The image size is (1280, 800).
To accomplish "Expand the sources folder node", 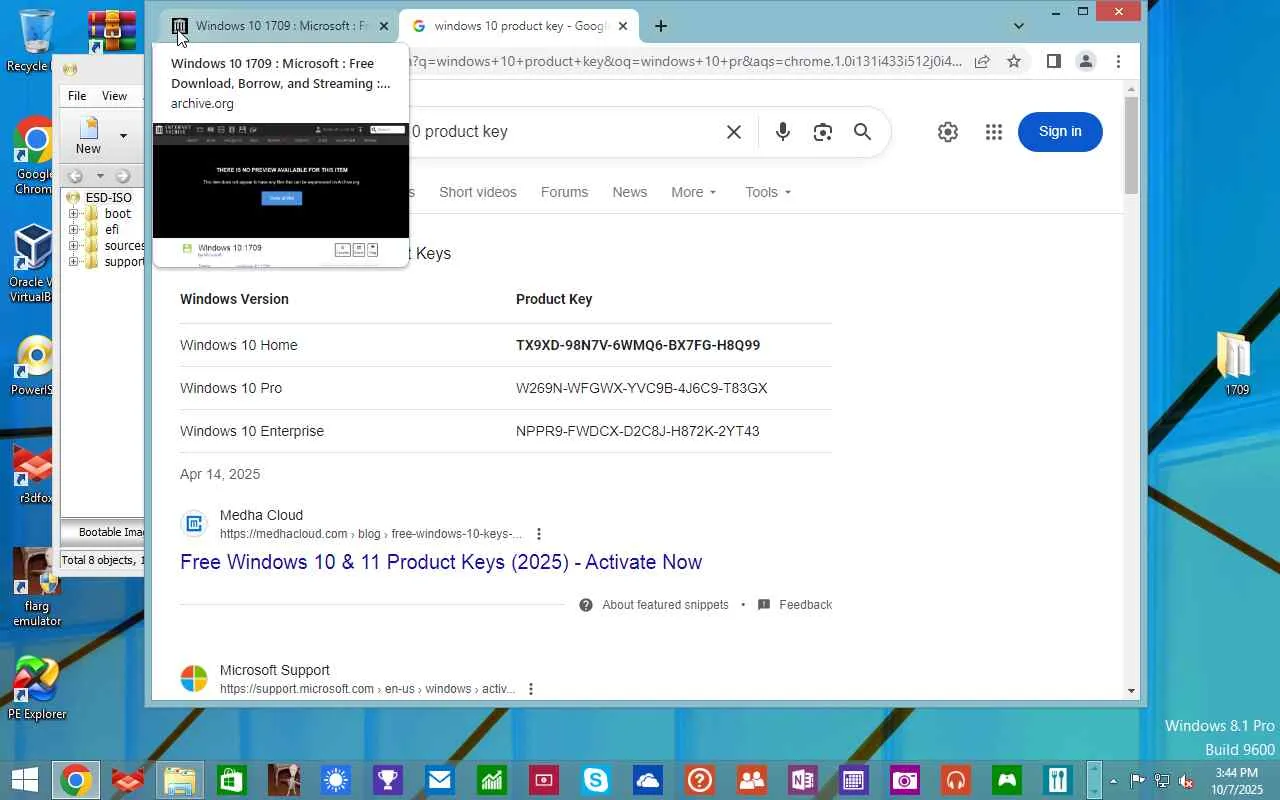I will point(73,246).
